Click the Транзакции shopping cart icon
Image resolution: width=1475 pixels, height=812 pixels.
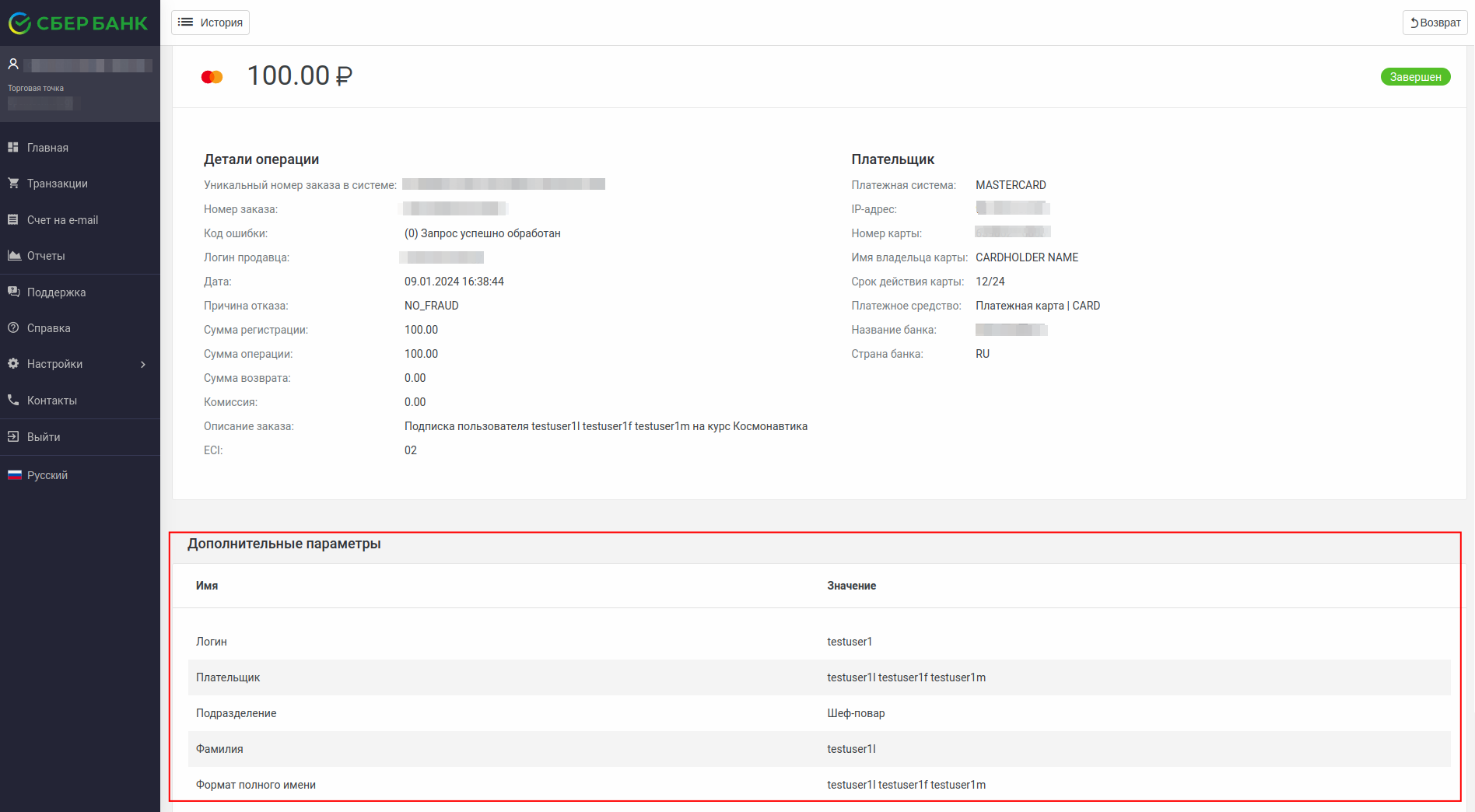pyautogui.click(x=13, y=183)
